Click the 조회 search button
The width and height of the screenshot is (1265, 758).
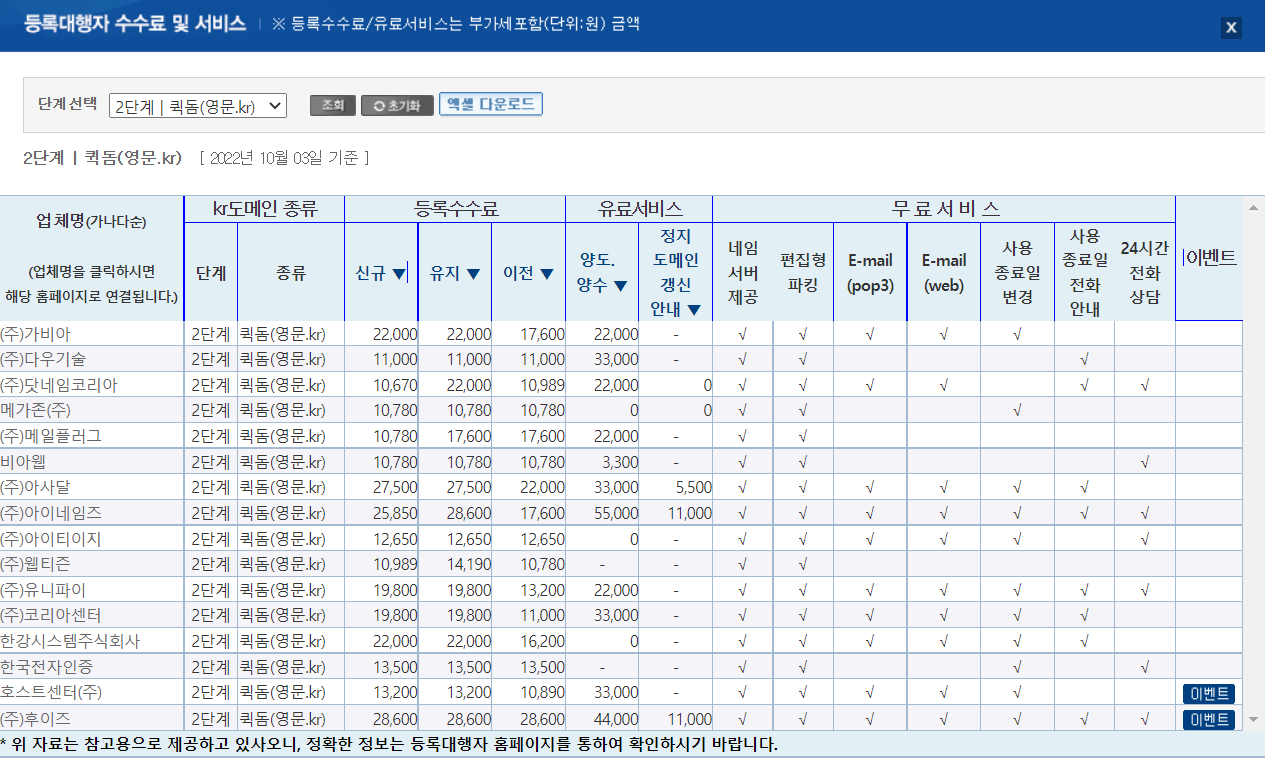333,105
